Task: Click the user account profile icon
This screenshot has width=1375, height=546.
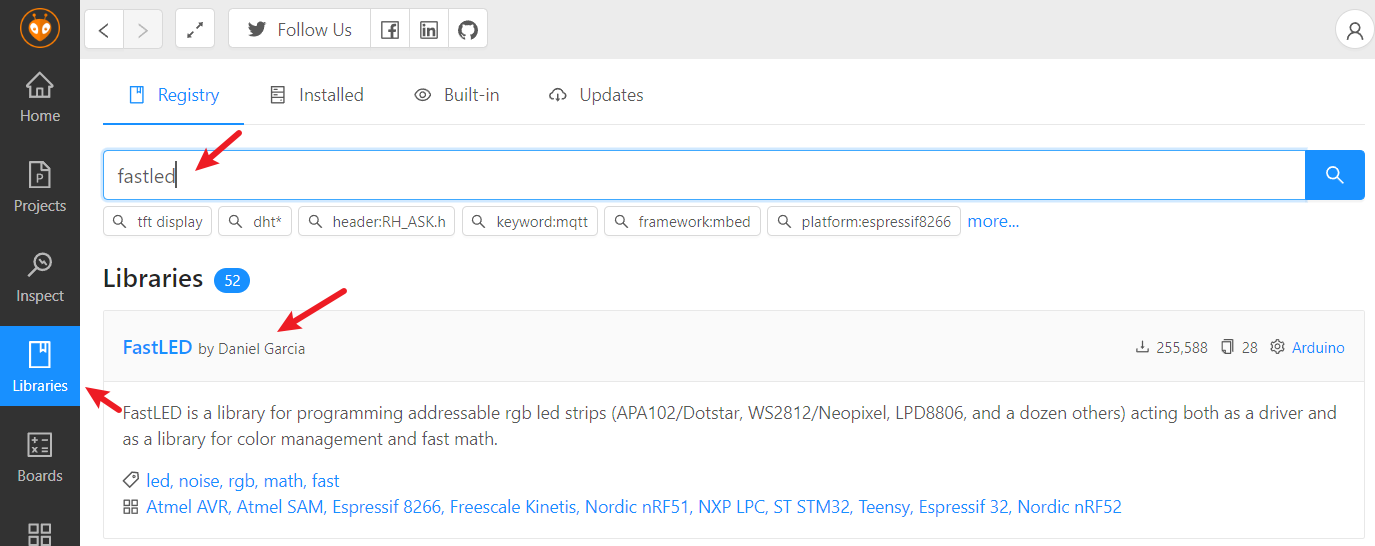Action: click(x=1355, y=30)
